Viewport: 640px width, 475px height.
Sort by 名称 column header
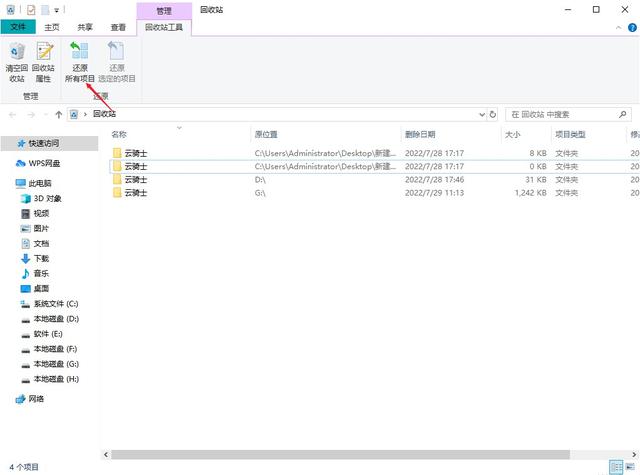pyautogui.click(x=119, y=134)
